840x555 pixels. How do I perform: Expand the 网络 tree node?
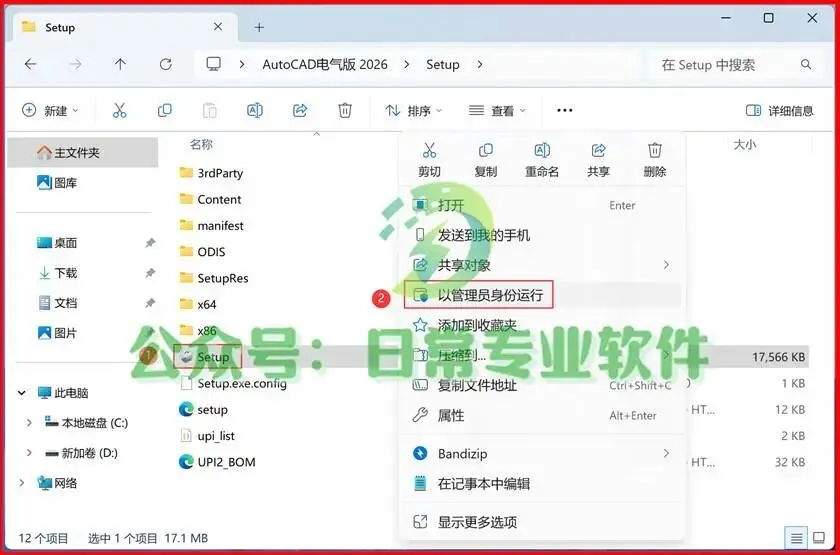coord(22,483)
